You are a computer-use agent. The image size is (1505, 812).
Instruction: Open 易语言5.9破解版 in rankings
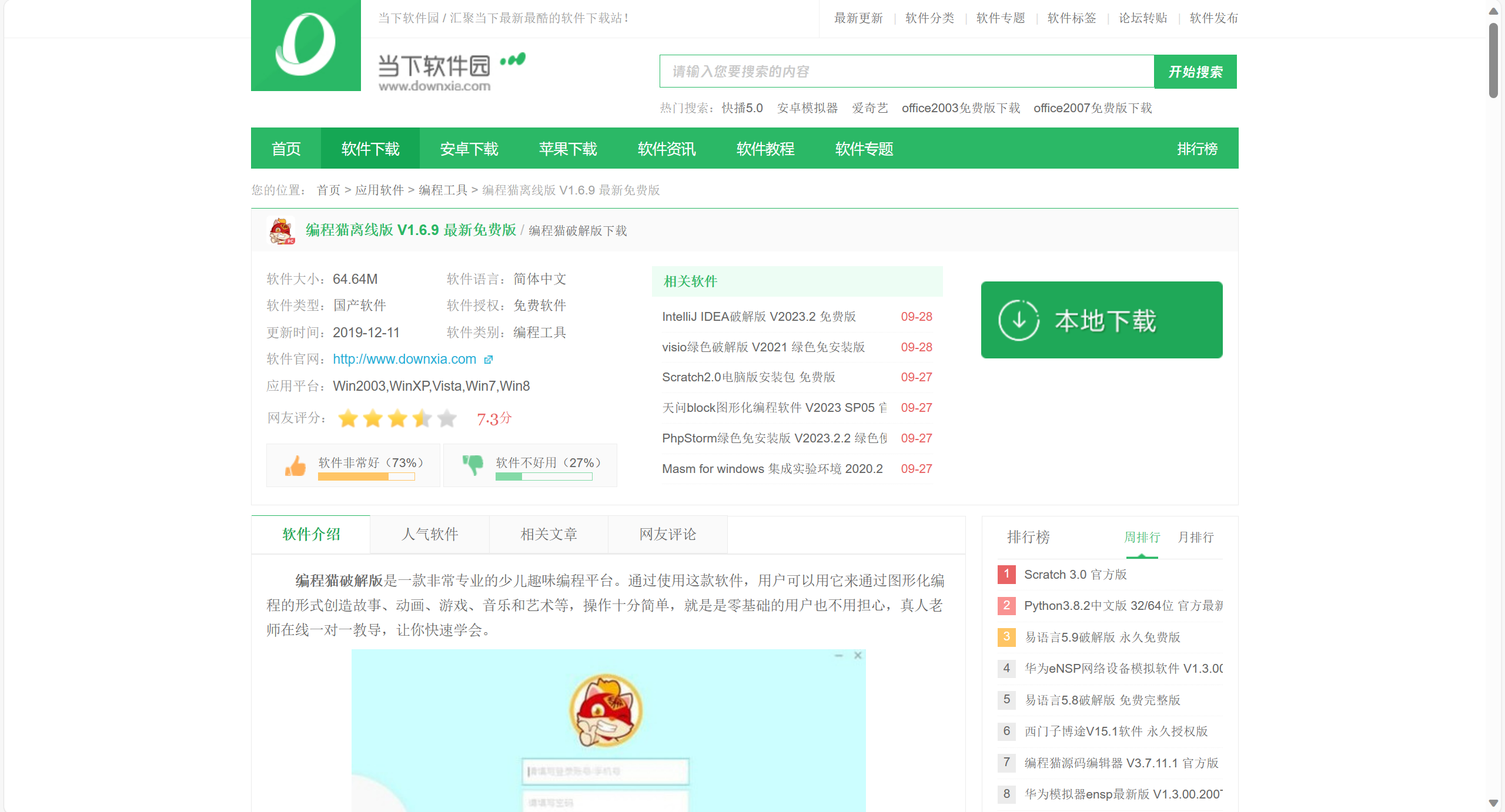pos(1102,637)
